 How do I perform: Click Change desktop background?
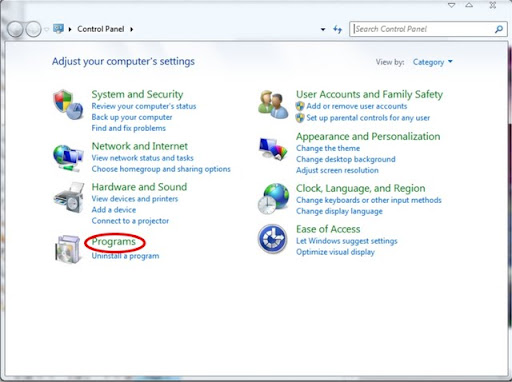click(x=346, y=159)
